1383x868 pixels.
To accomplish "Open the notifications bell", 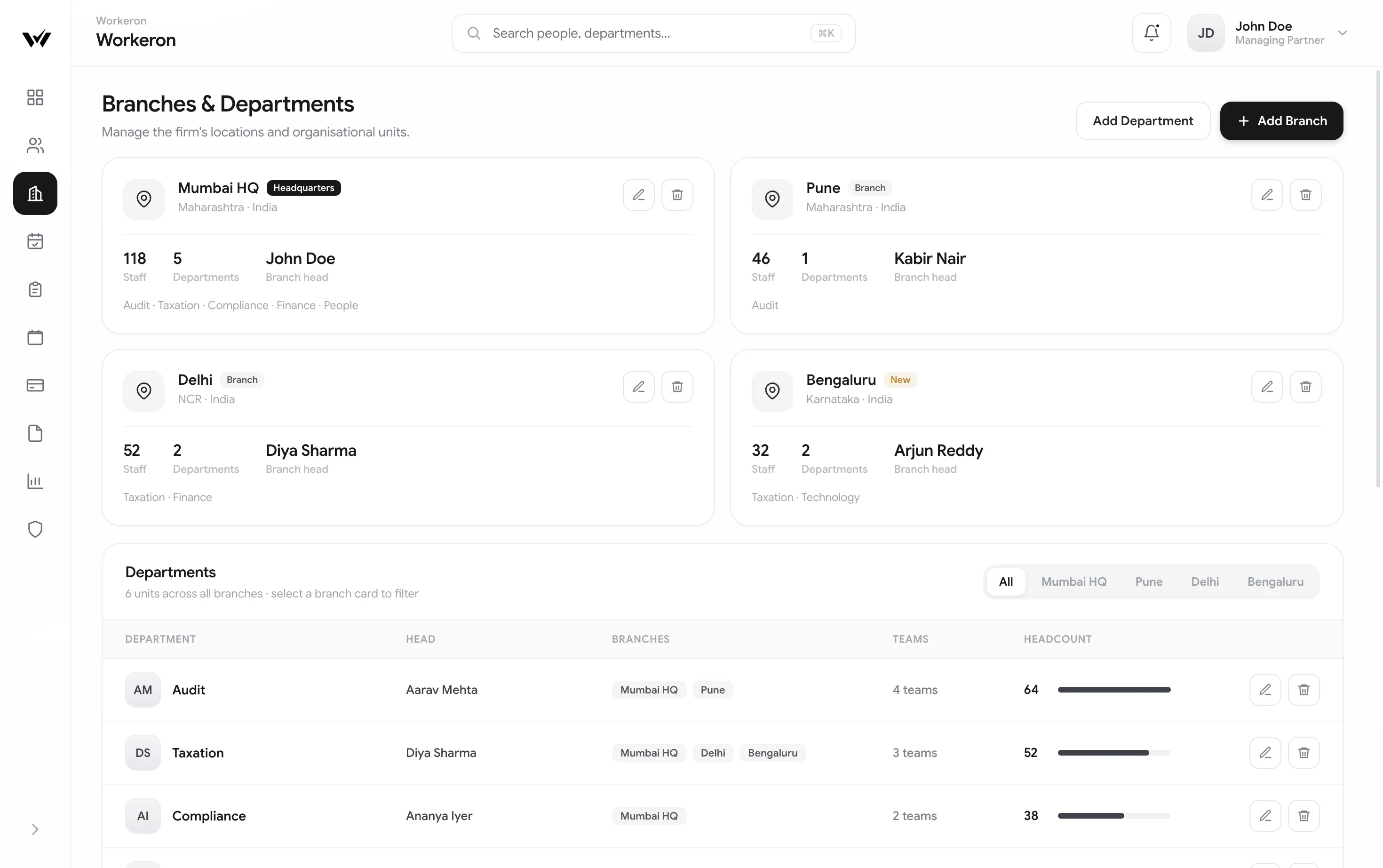I will point(1151,33).
